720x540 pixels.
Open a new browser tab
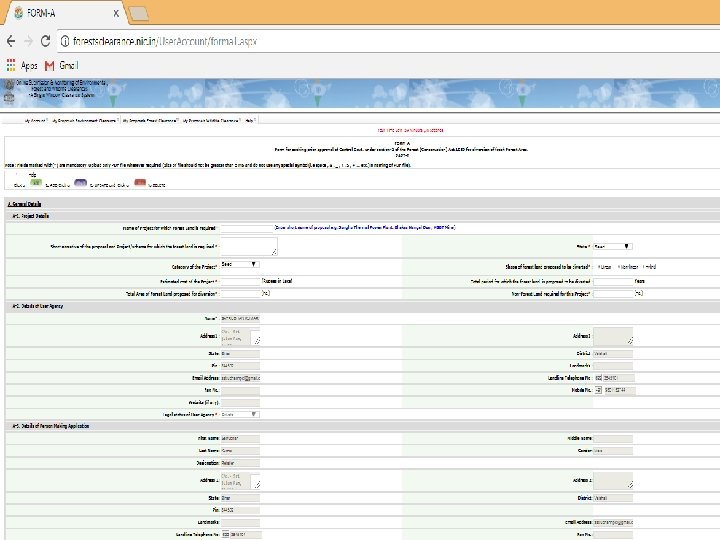tap(138, 14)
